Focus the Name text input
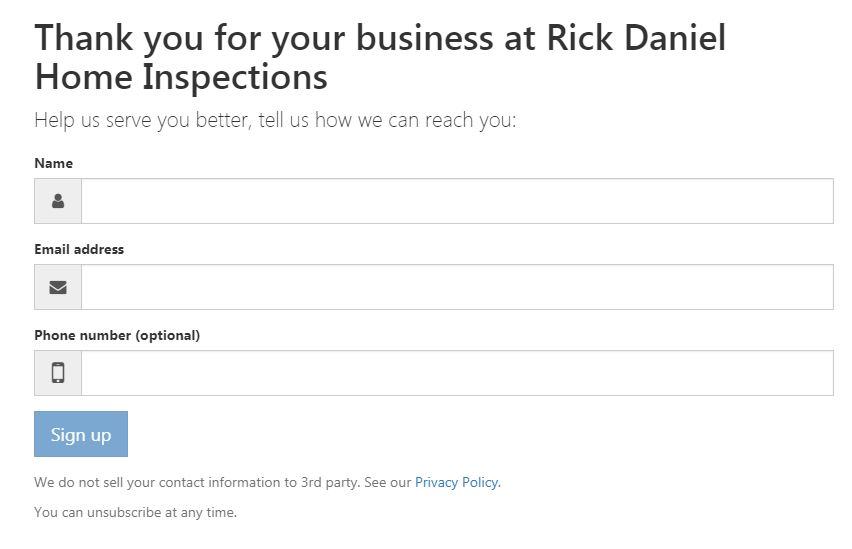Image resolution: width=852 pixels, height=549 pixels. click(457, 201)
